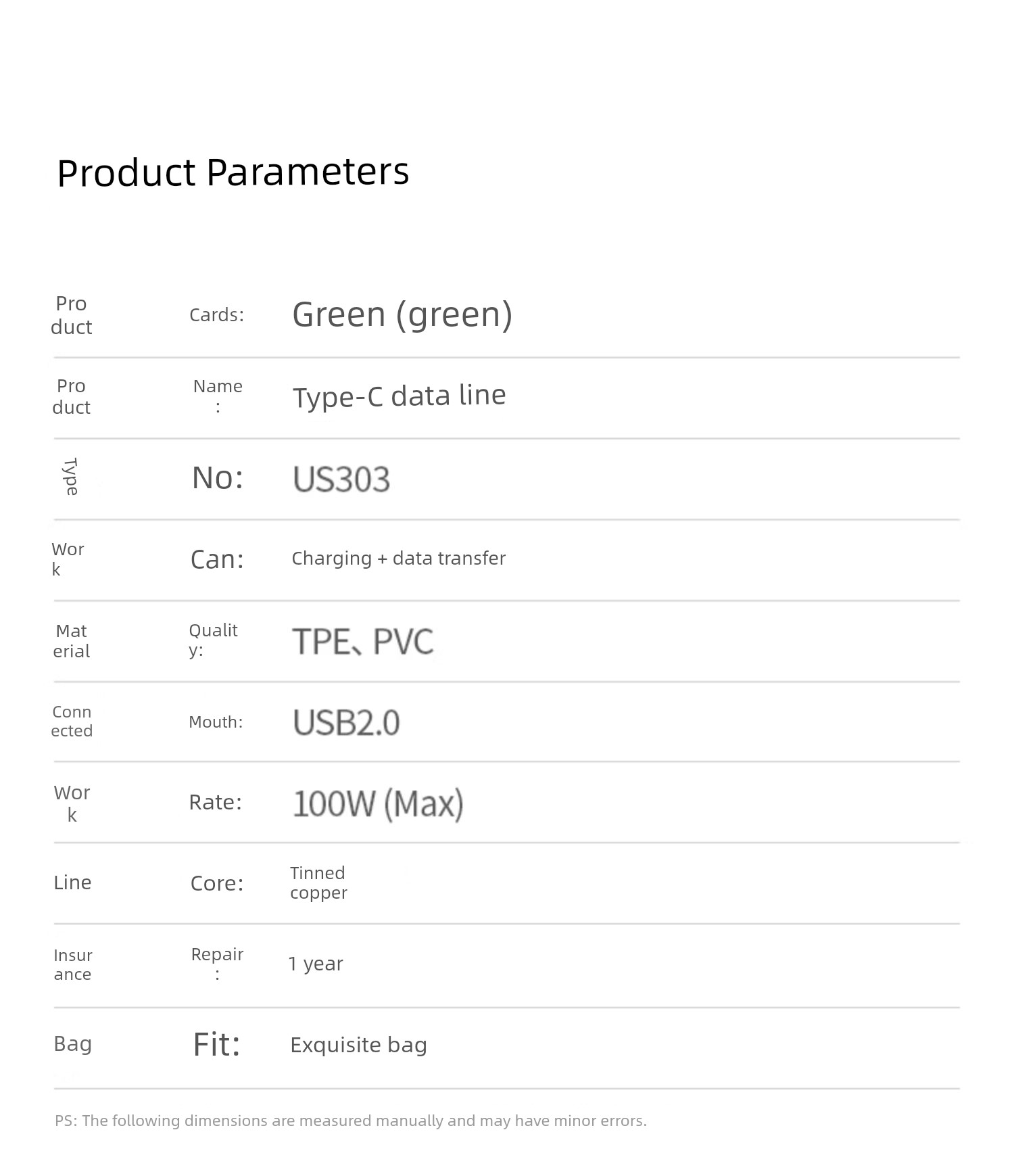Click the Name: label

click(218, 396)
